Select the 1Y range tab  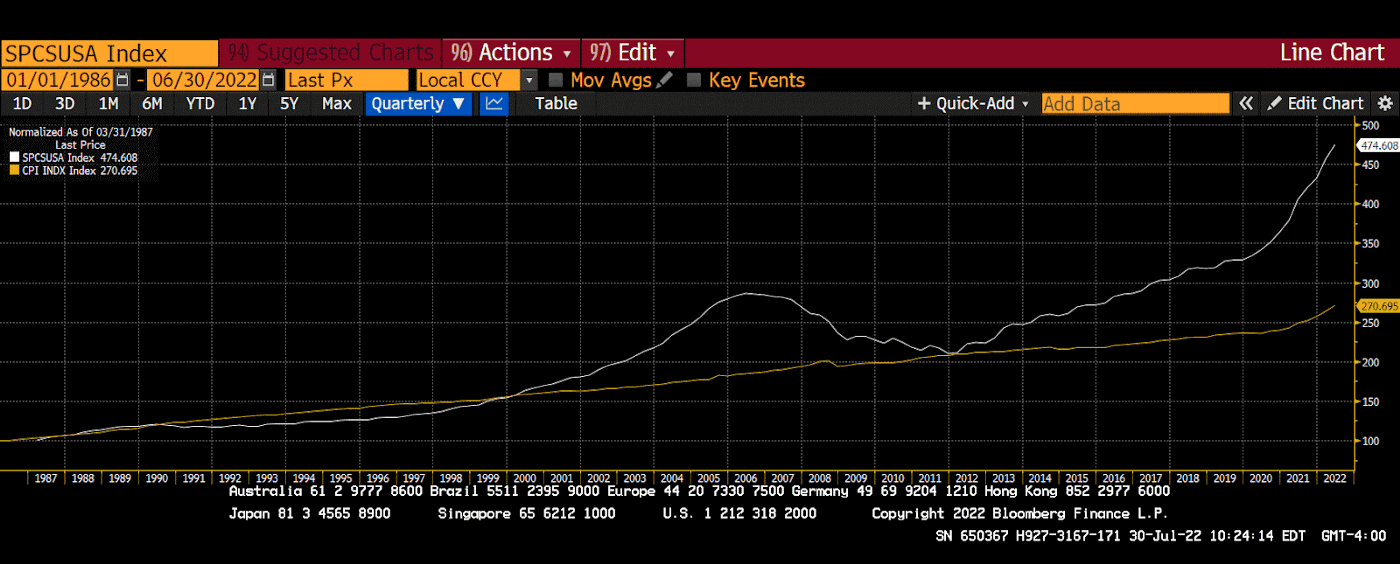[x=247, y=103]
